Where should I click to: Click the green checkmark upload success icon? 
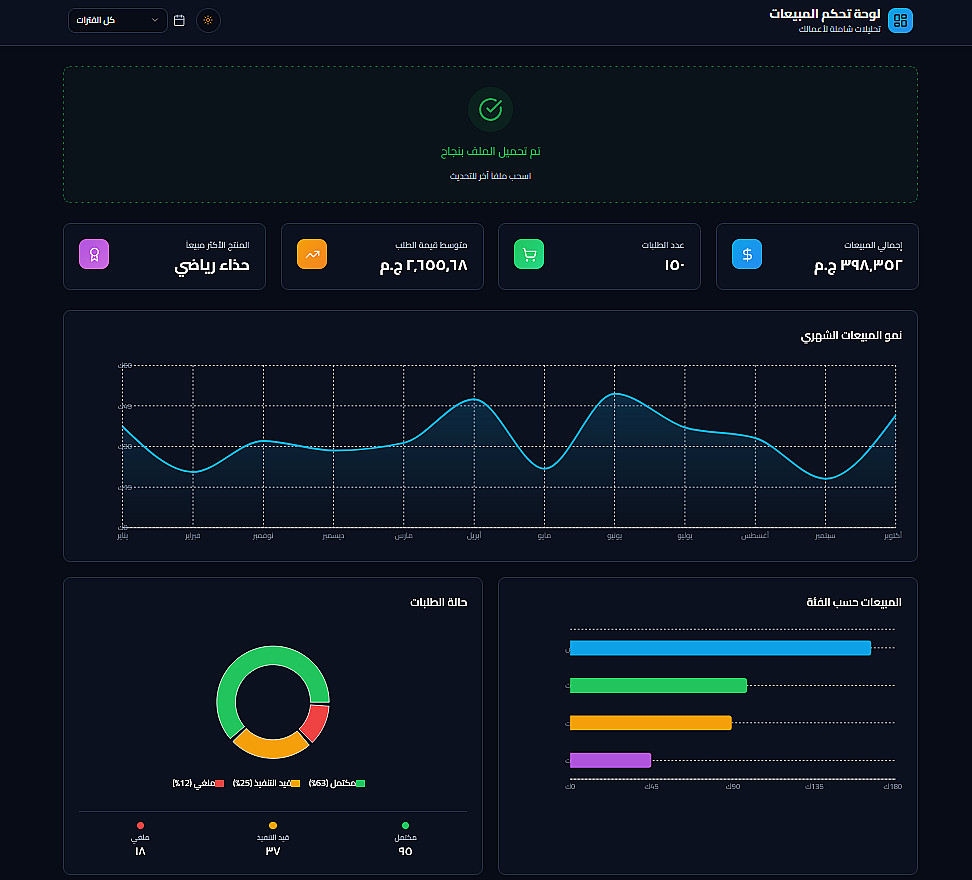490,110
